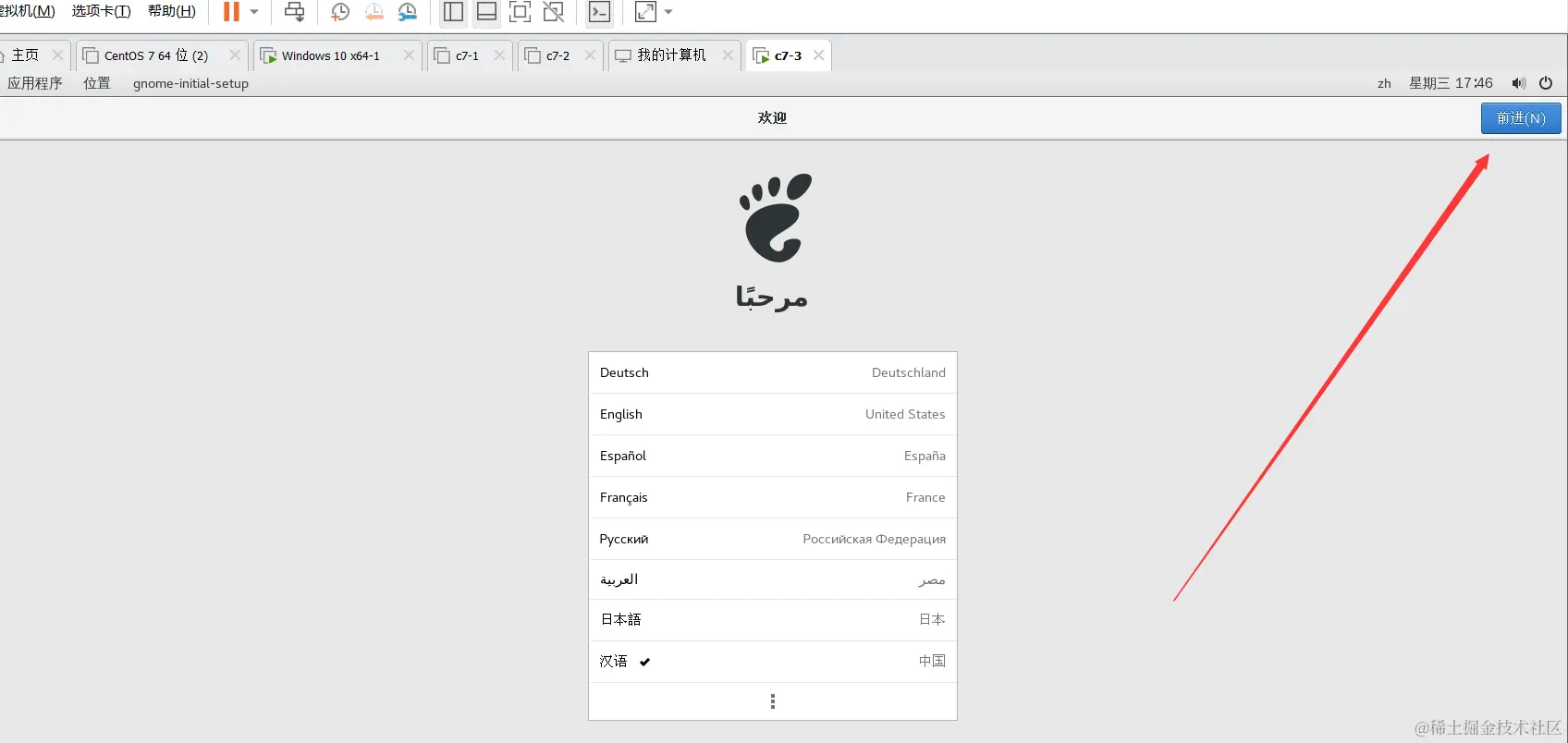Viewport: 1568px width, 743px height.
Task: Close the CentOS 7 64 位 (2) tab
Action: (x=235, y=55)
